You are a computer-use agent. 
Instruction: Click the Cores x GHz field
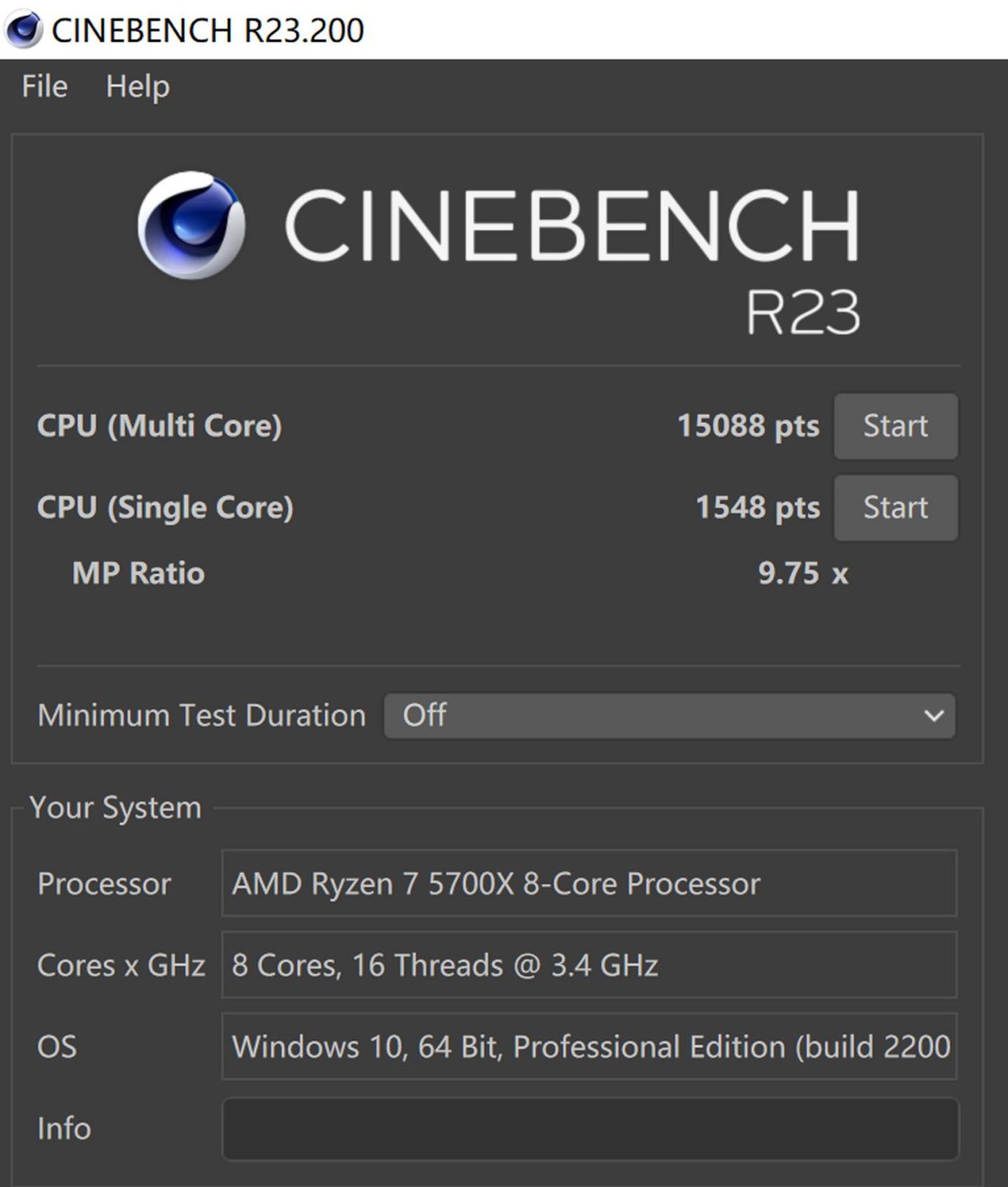click(x=588, y=965)
